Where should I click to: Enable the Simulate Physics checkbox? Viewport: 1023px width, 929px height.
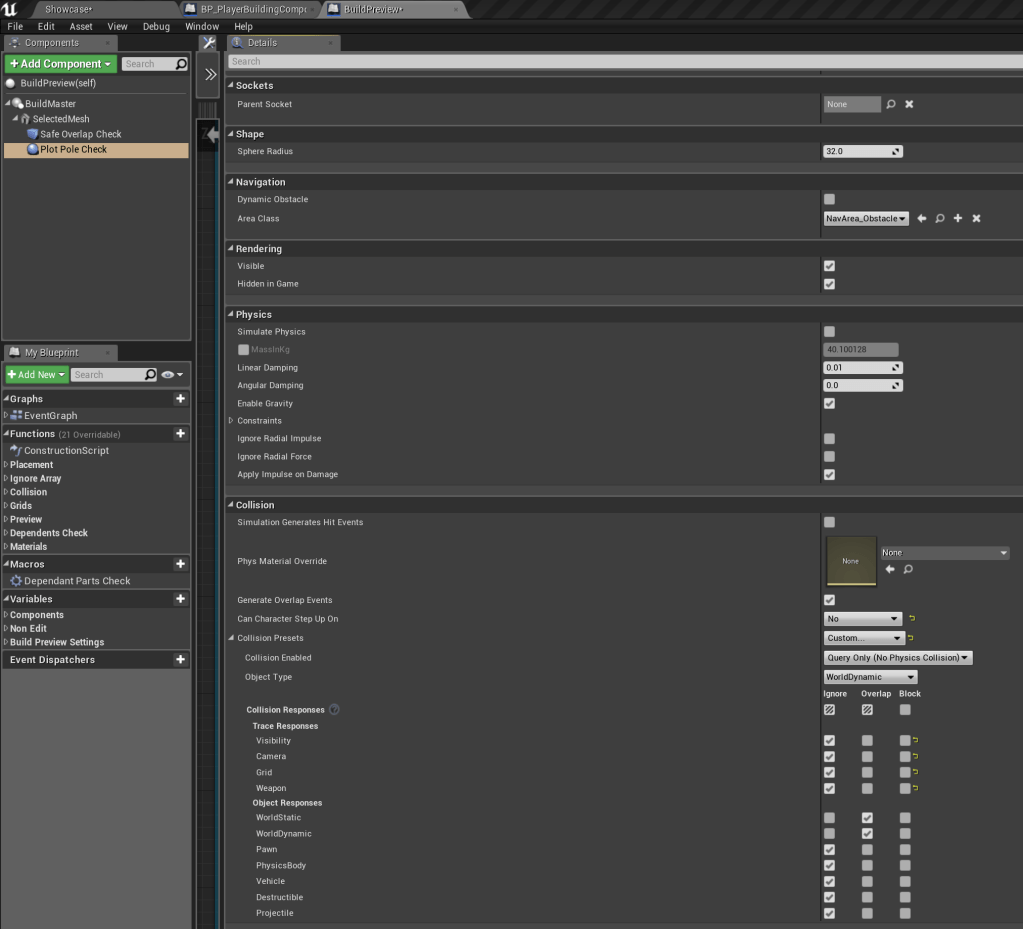click(829, 332)
